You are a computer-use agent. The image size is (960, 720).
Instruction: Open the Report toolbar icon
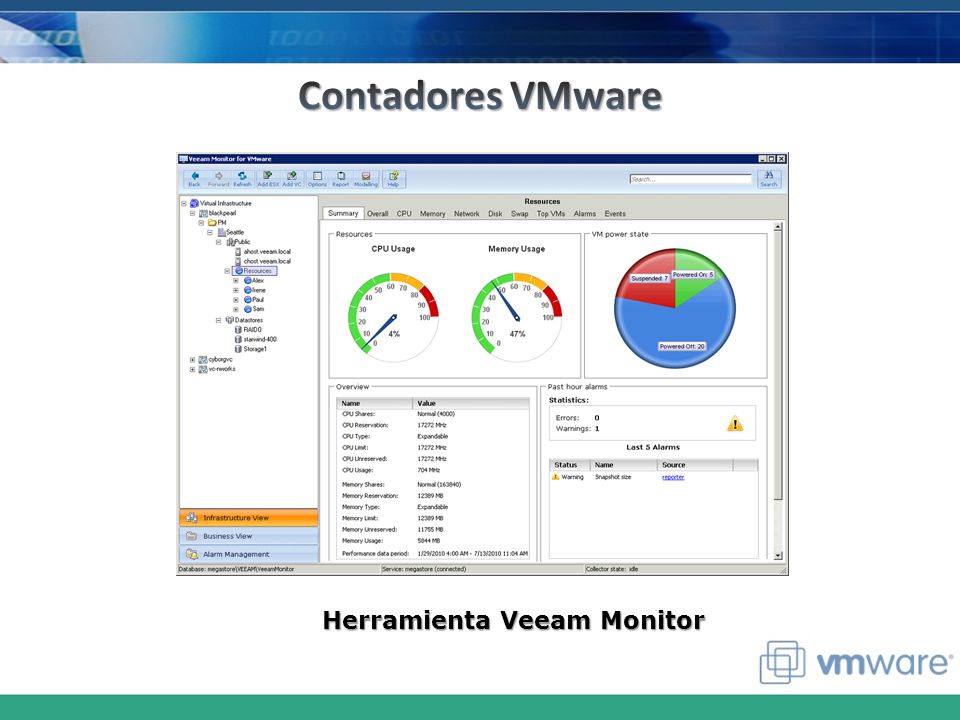(340, 179)
